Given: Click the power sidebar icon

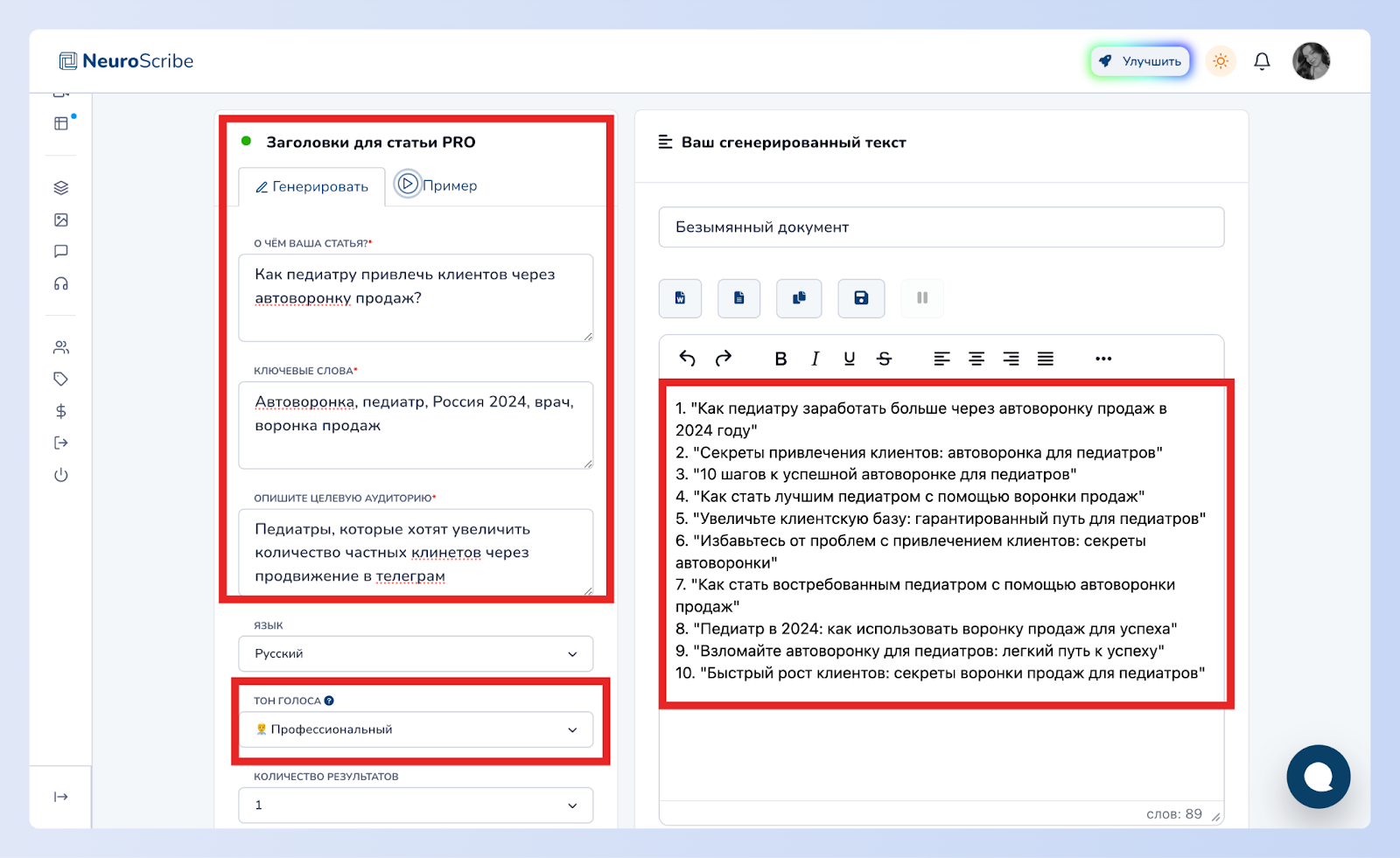Looking at the screenshot, I should (61, 475).
